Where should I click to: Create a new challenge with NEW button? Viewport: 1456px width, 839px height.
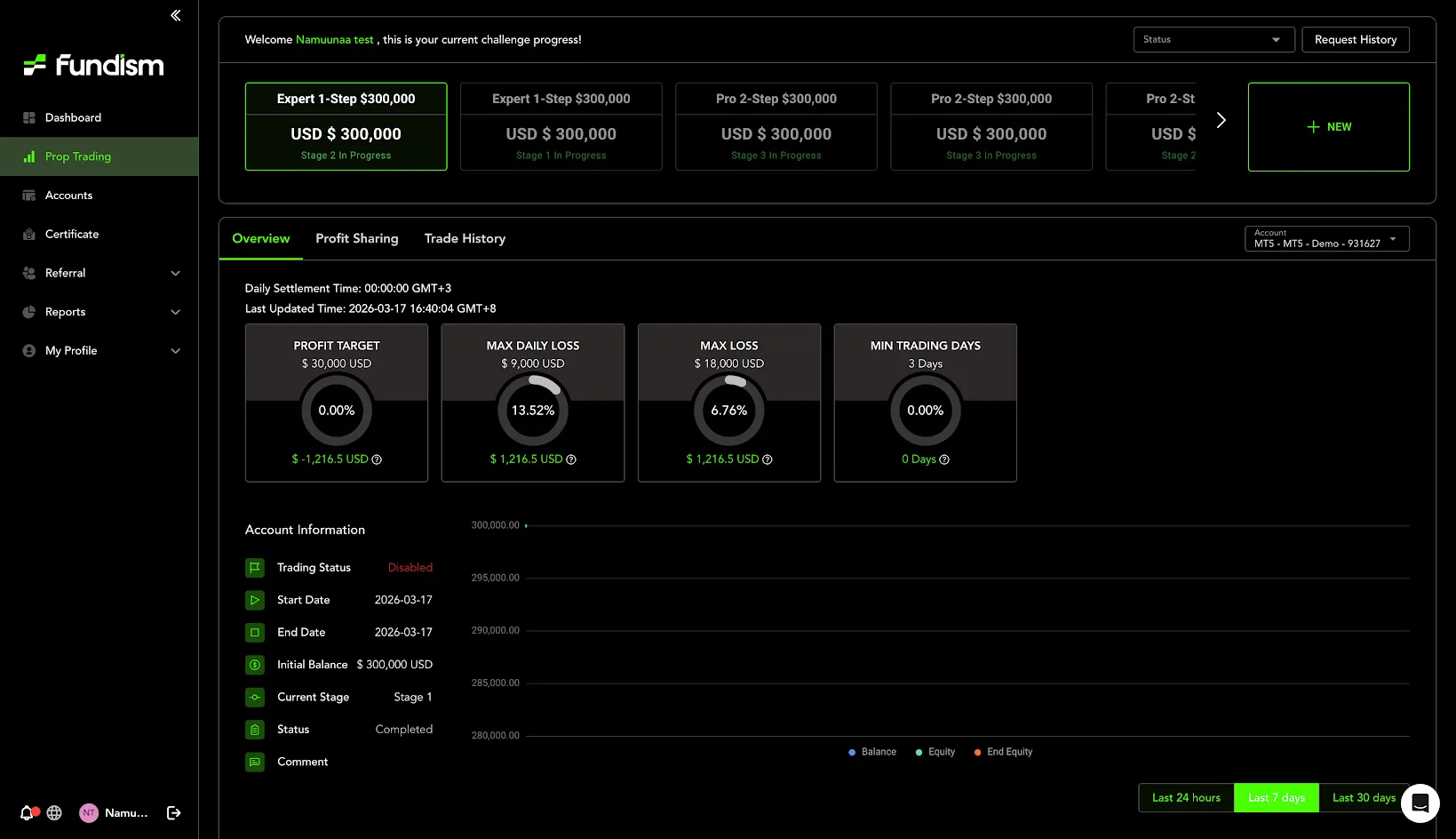(1328, 127)
